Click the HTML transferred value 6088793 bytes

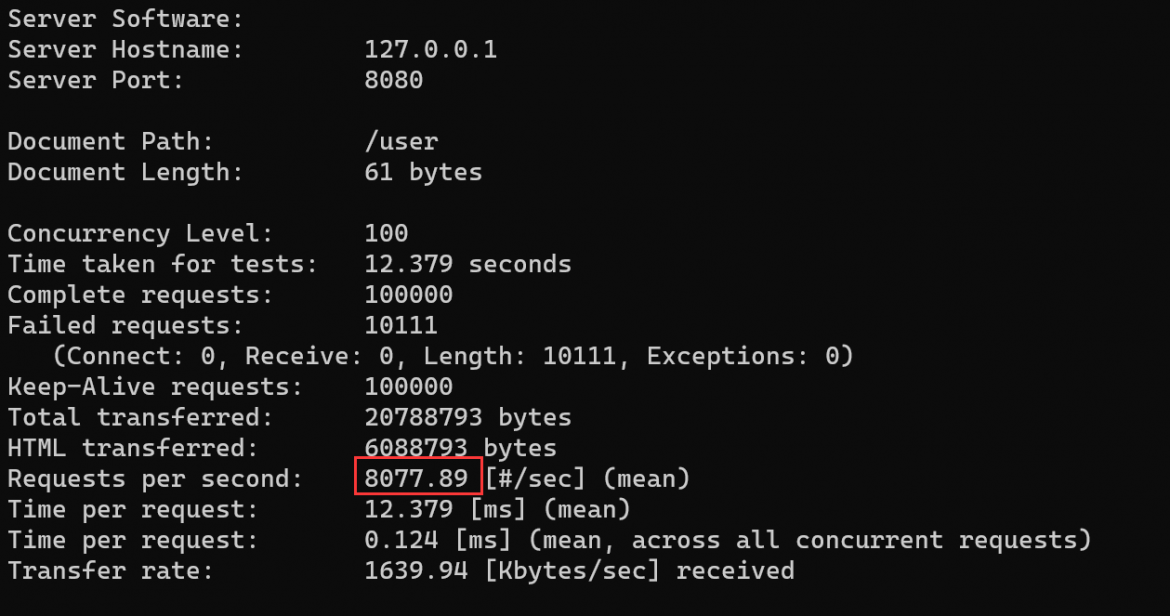460,447
